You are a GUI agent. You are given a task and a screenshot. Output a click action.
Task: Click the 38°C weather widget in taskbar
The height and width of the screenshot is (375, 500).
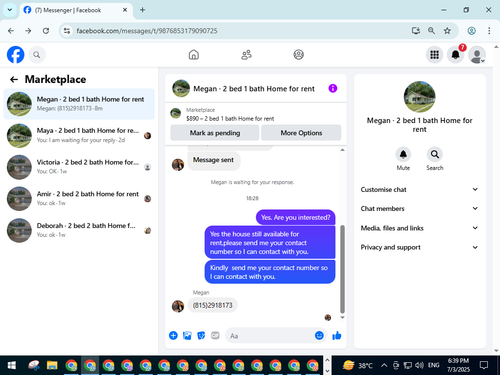pos(357,365)
